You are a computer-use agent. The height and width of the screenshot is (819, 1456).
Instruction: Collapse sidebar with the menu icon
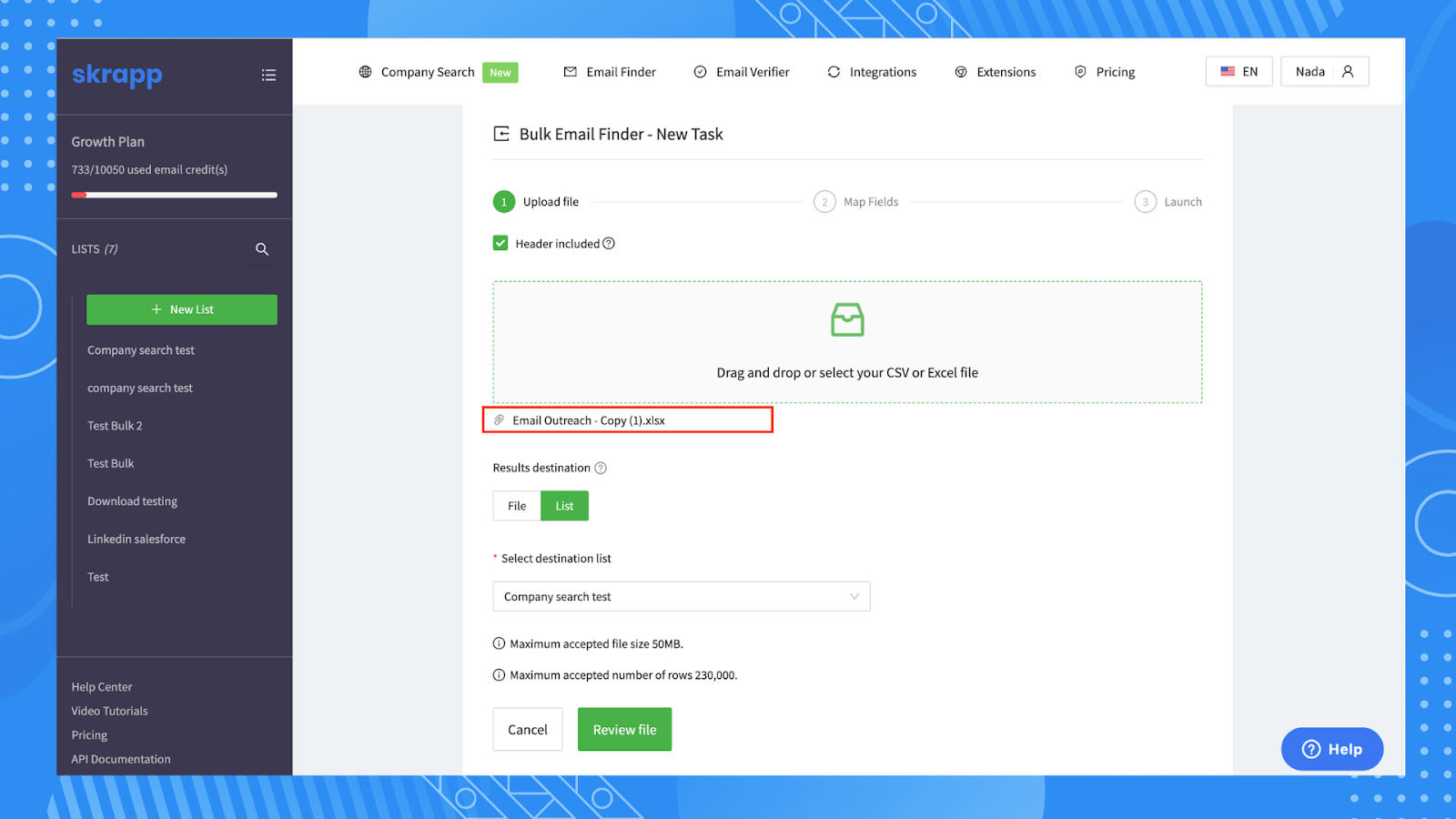point(268,76)
